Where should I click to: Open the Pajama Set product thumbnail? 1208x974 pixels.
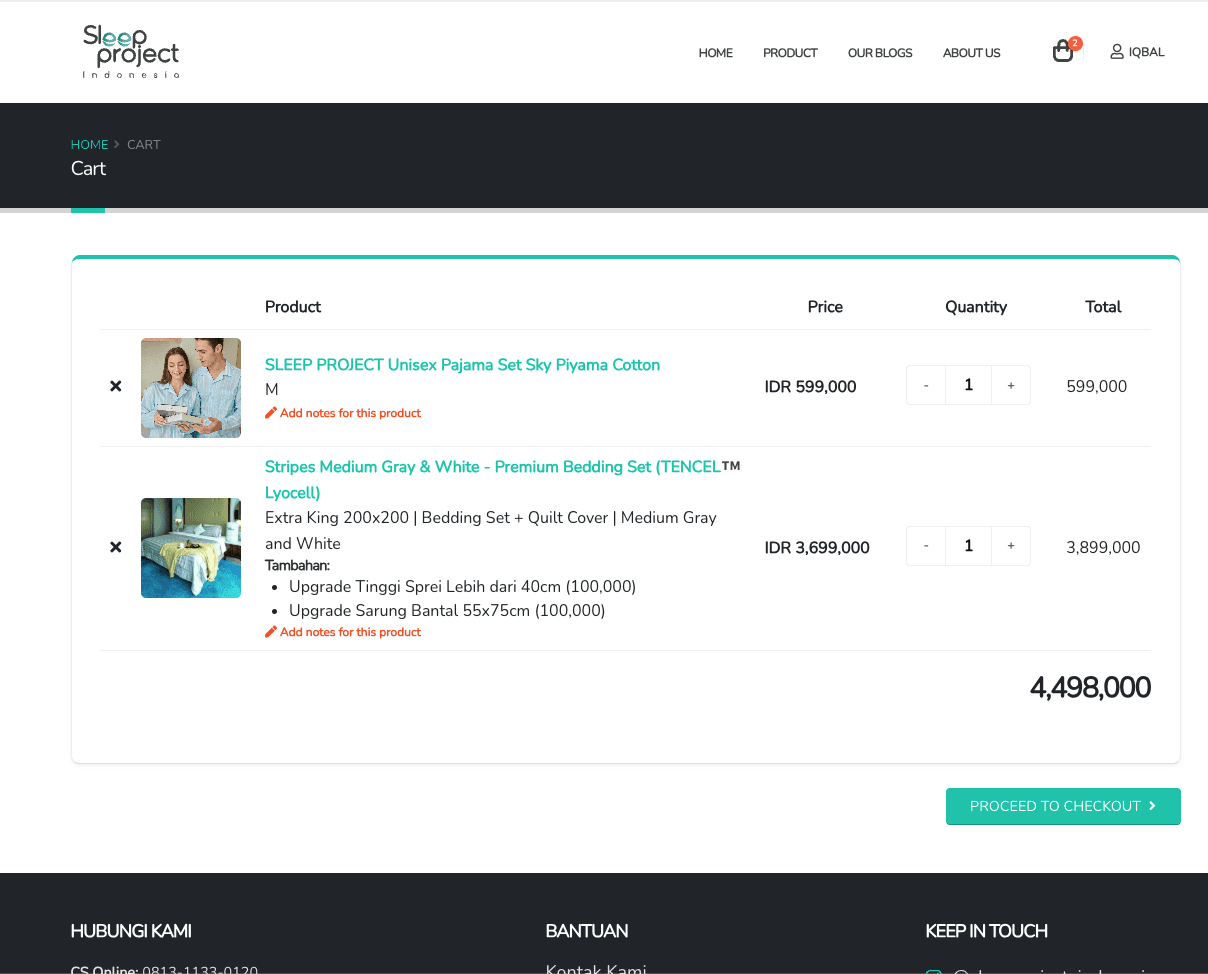pyautogui.click(x=191, y=388)
